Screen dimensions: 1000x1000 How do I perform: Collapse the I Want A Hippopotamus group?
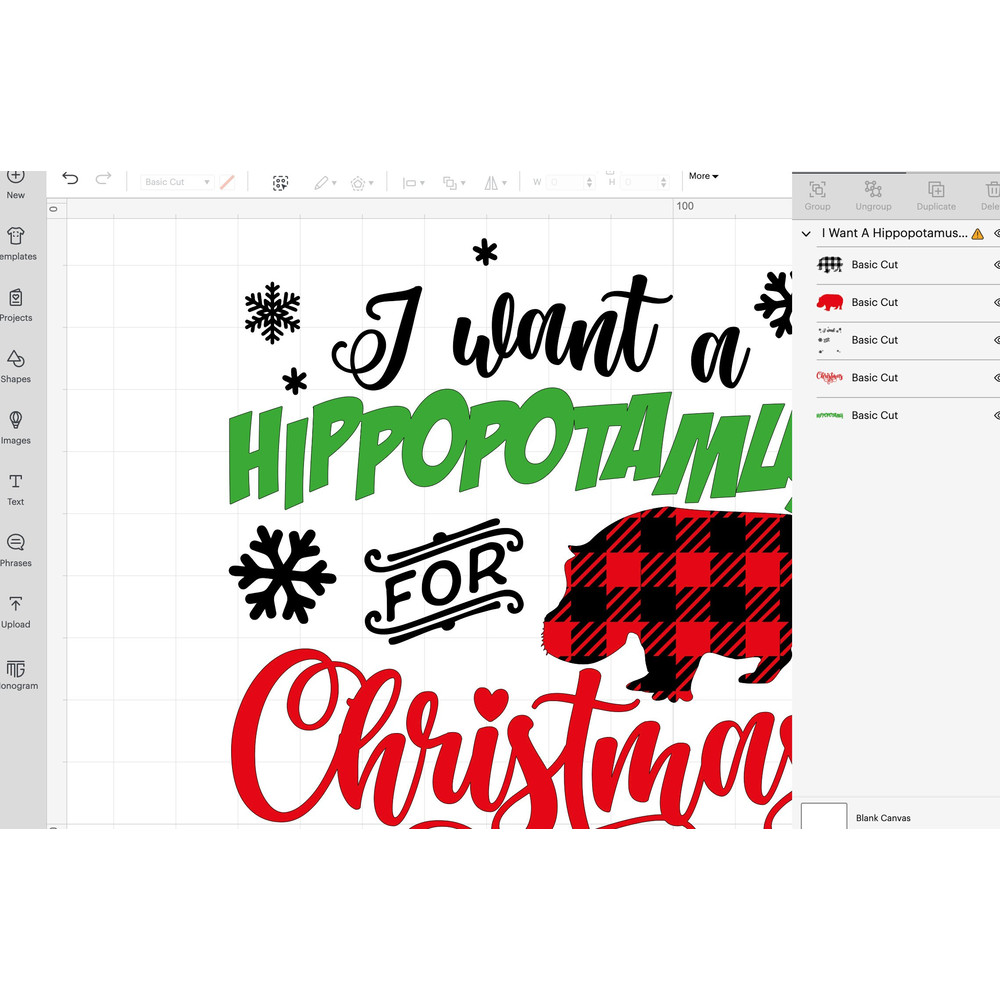(x=806, y=233)
